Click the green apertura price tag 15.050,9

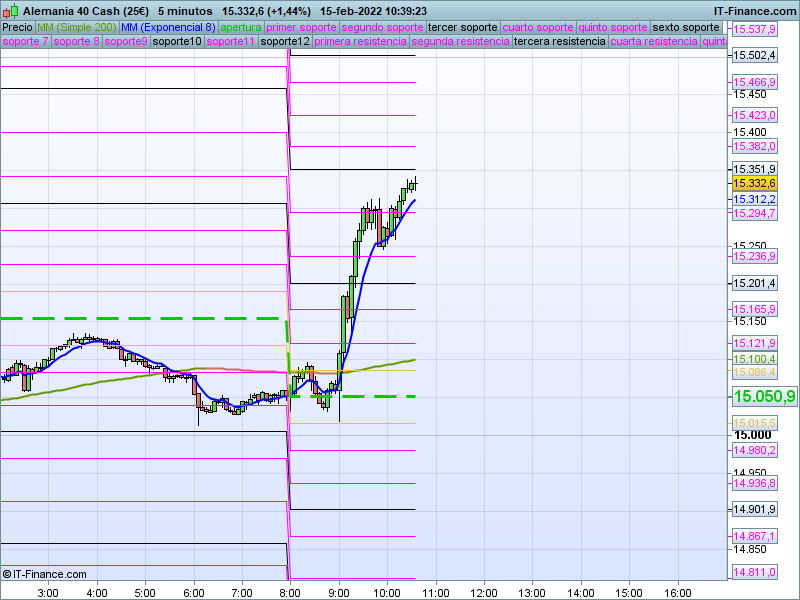(x=764, y=396)
